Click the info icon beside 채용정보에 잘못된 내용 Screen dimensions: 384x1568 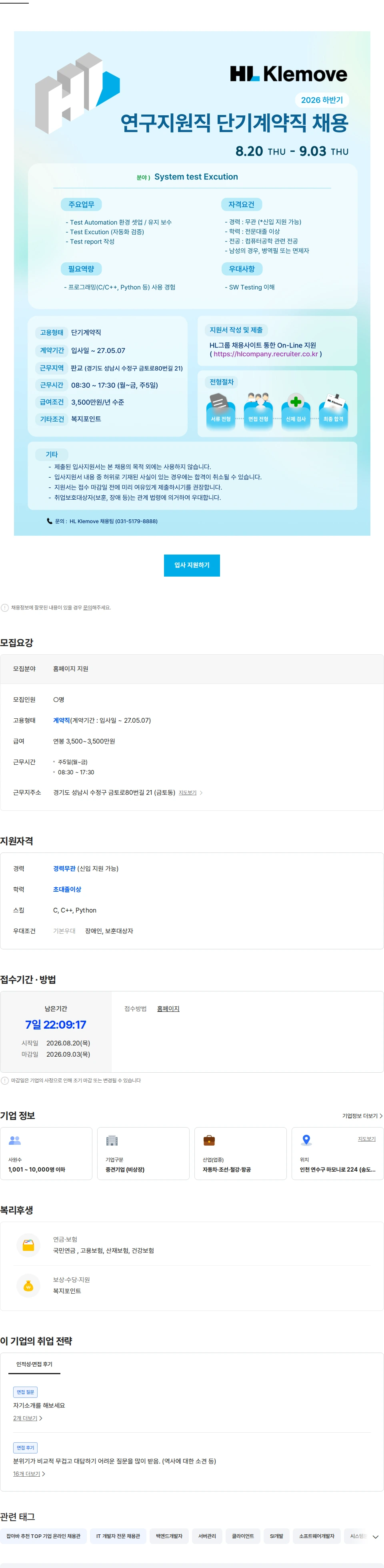[x=5, y=607]
